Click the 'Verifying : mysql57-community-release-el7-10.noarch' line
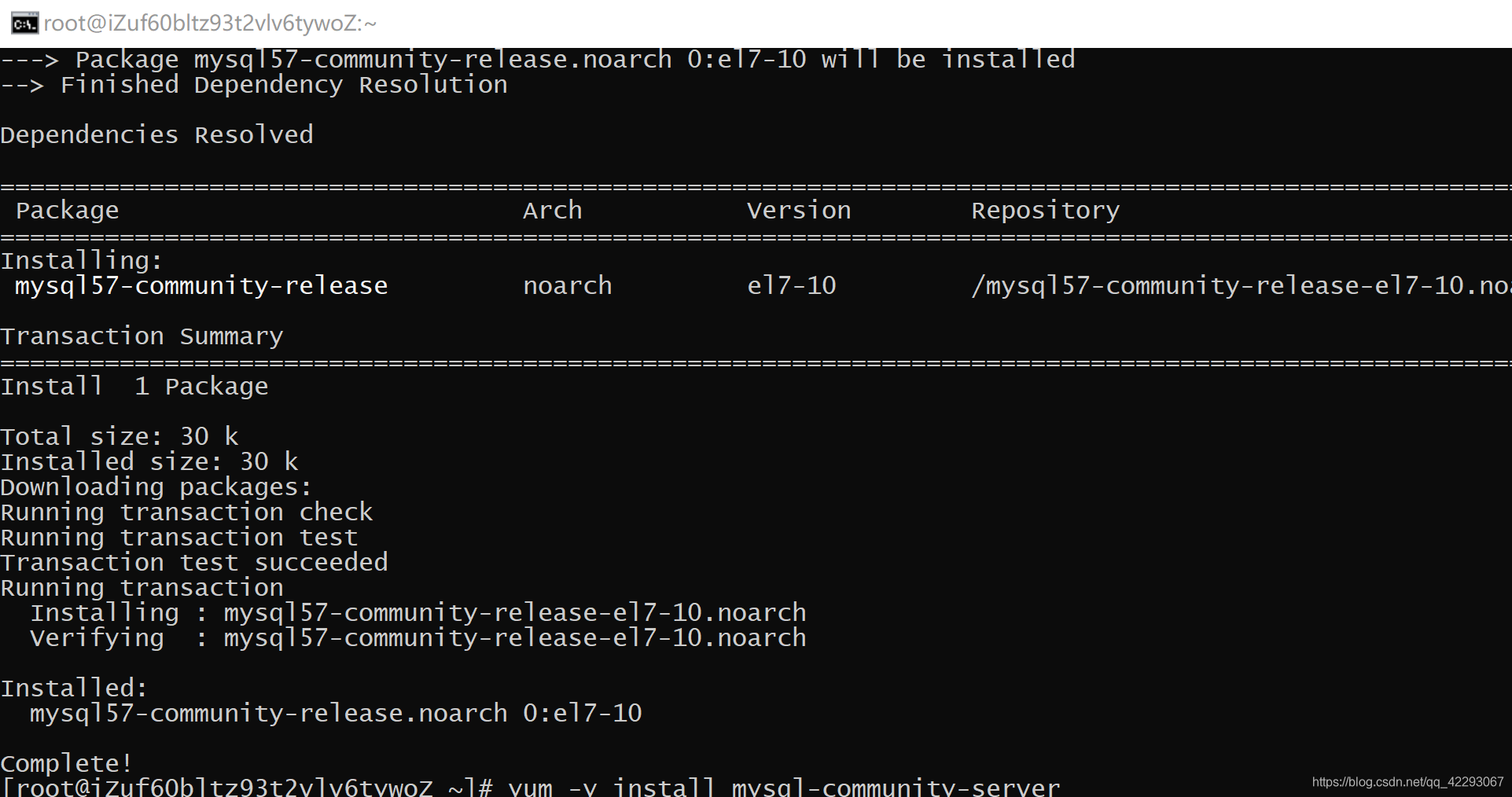The height and width of the screenshot is (797, 1512). click(418, 638)
